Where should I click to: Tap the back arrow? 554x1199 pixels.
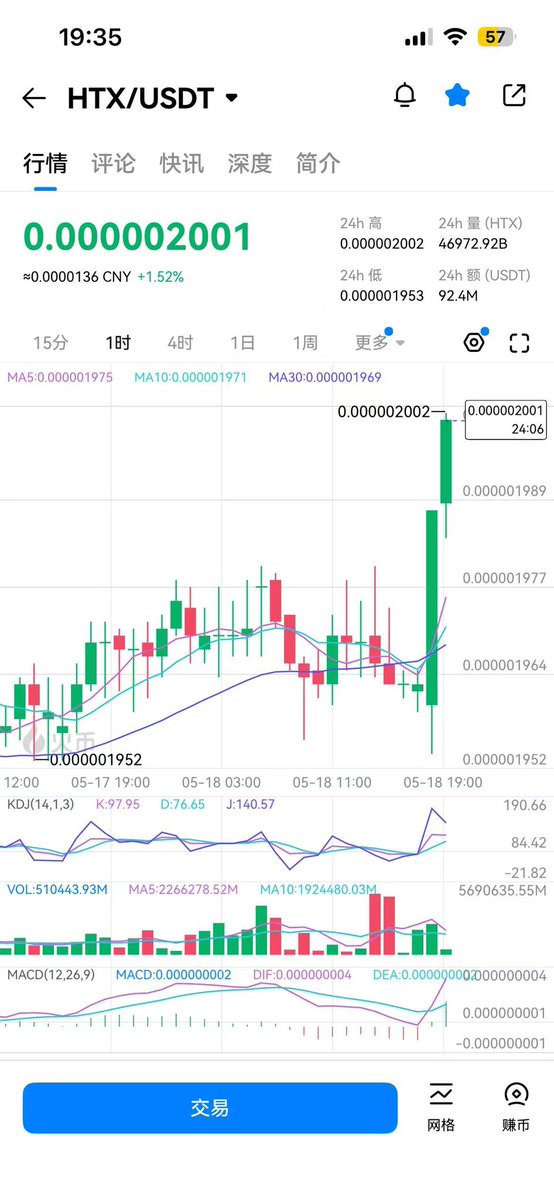click(34, 98)
